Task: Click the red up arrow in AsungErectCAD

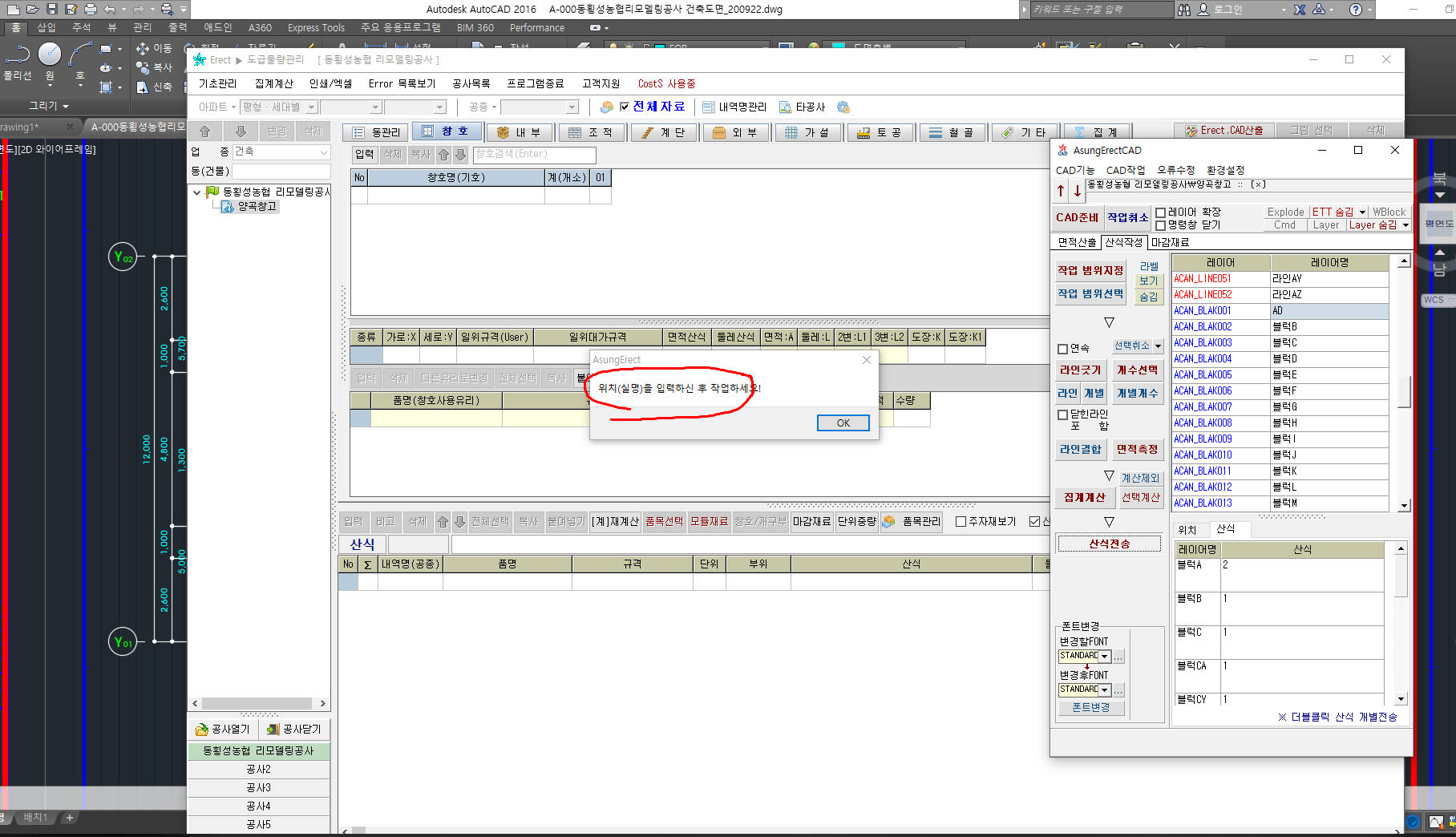Action: pyautogui.click(x=1061, y=191)
